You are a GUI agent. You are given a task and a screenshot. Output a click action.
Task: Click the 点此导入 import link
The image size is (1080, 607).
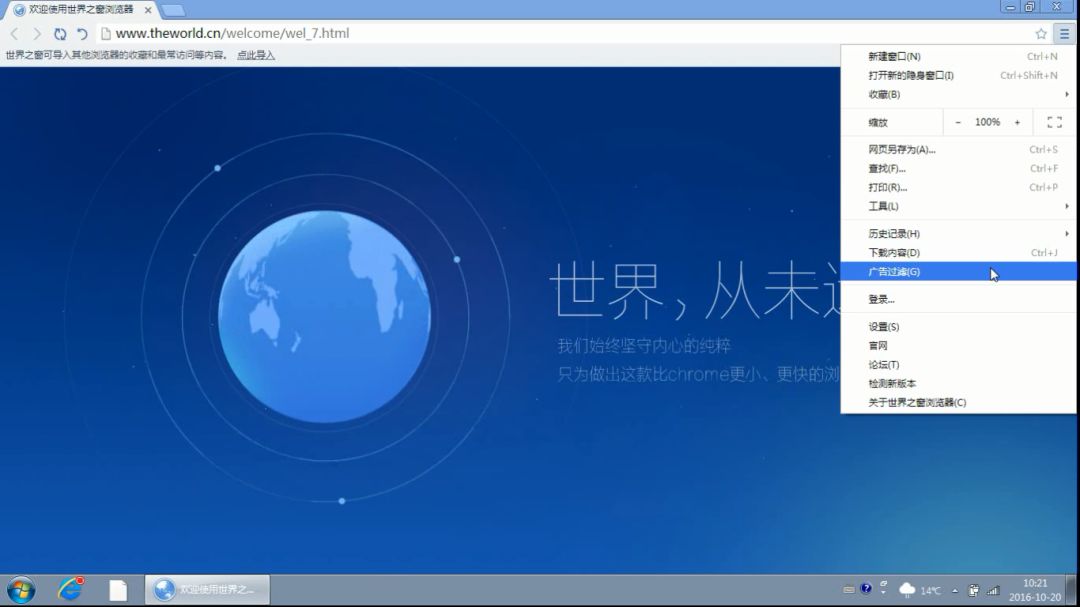[x=255, y=56]
